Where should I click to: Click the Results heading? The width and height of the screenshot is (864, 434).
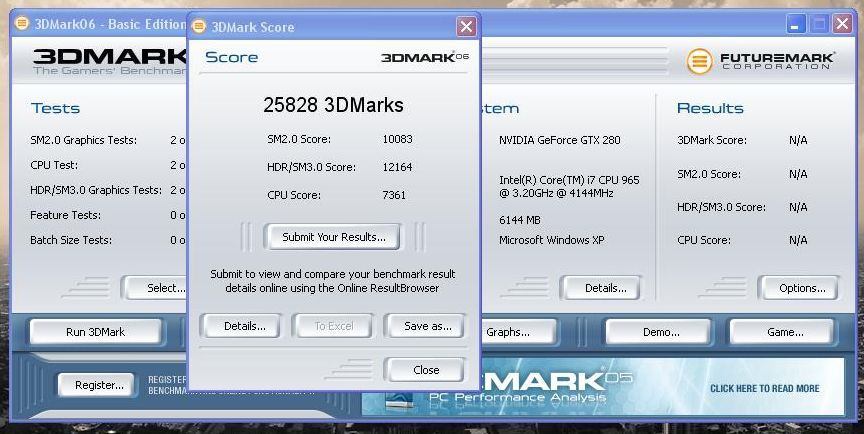[x=710, y=108]
